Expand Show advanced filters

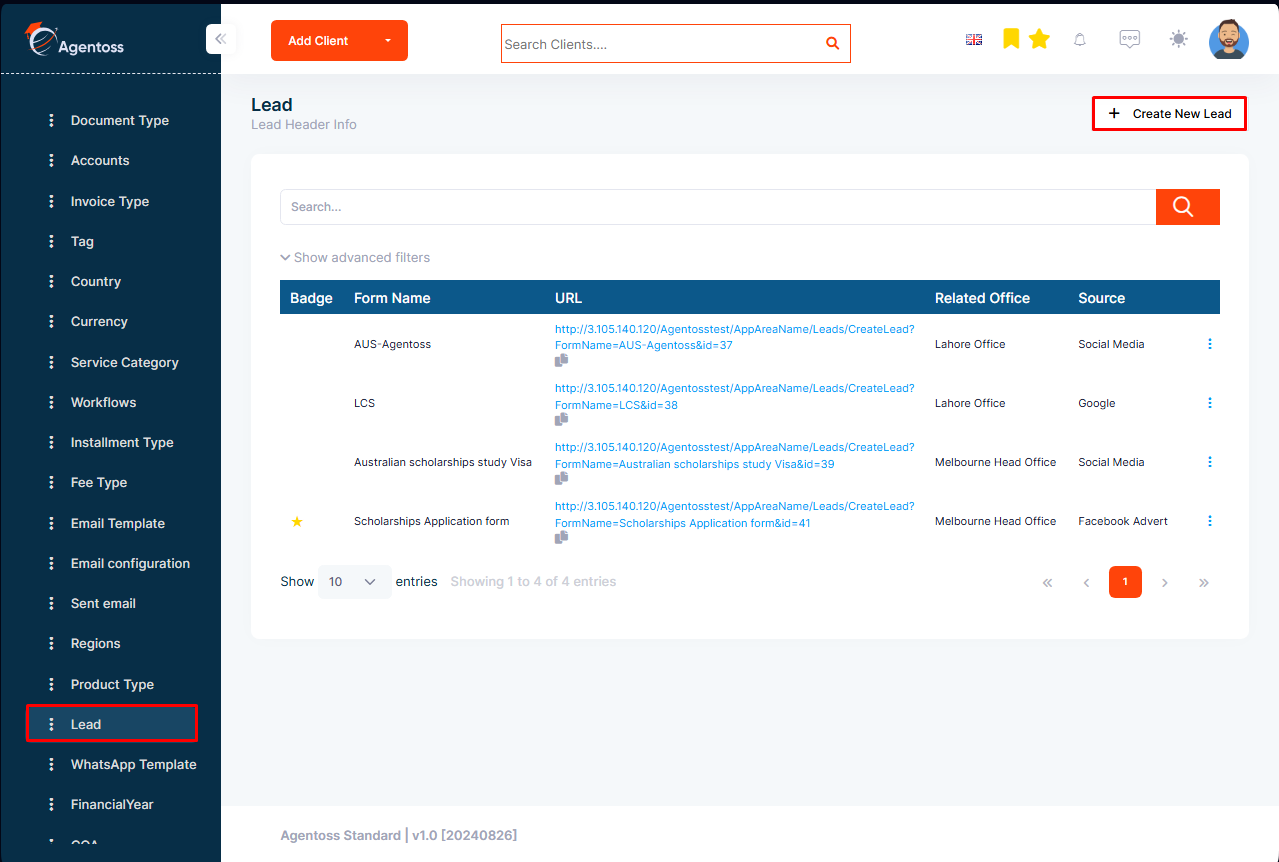[x=355, y=257]
